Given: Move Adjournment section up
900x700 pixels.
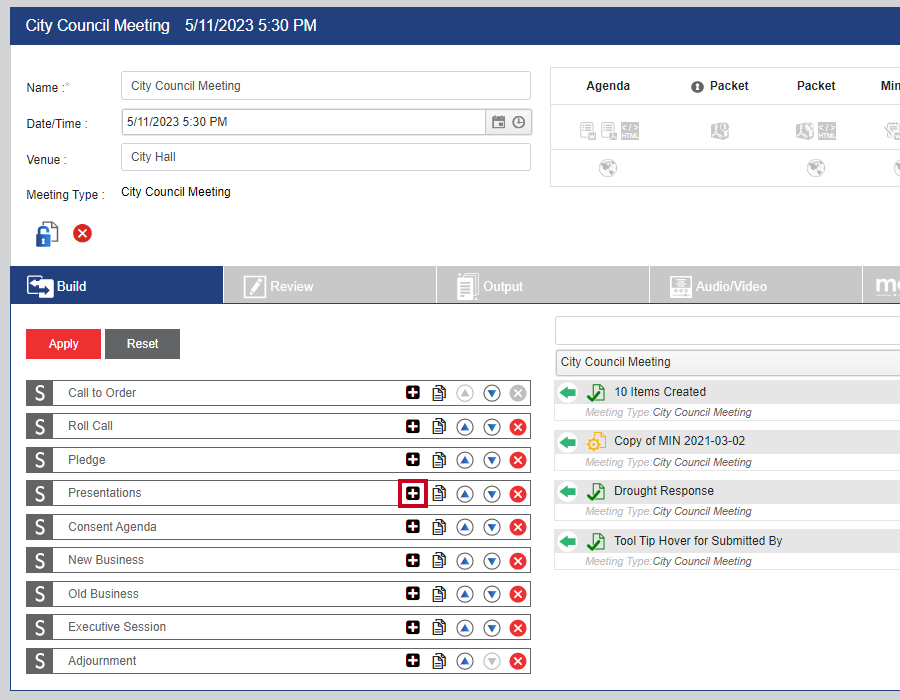Looking at the screenshot, I should (x=465, y=661).
